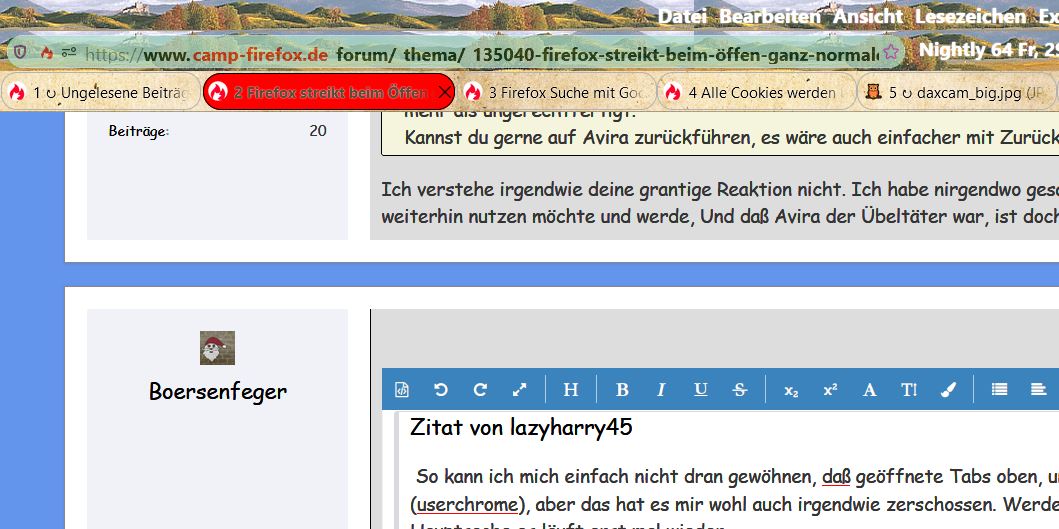This screenshot has height=529, width=1059.
Task: Open text color brush tool
Action: pos(948,390)
